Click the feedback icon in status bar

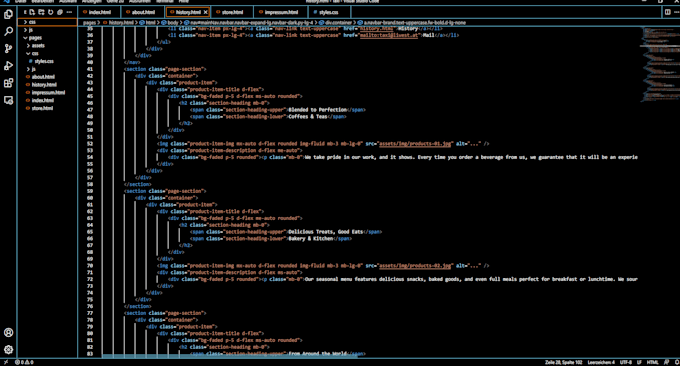tap(666, 362)
